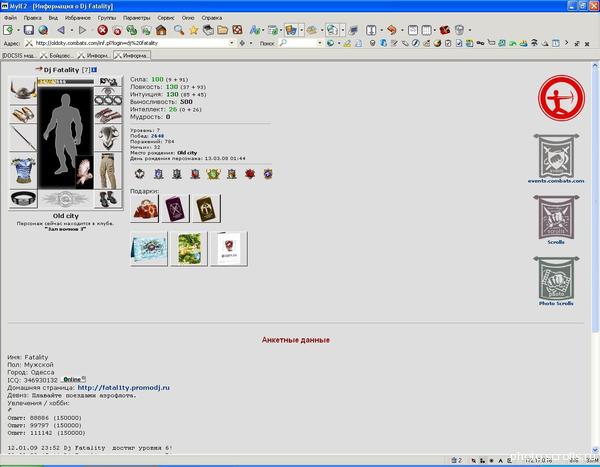Click the red circular archer emblem

pyautogui.click(x=561, y=98)
